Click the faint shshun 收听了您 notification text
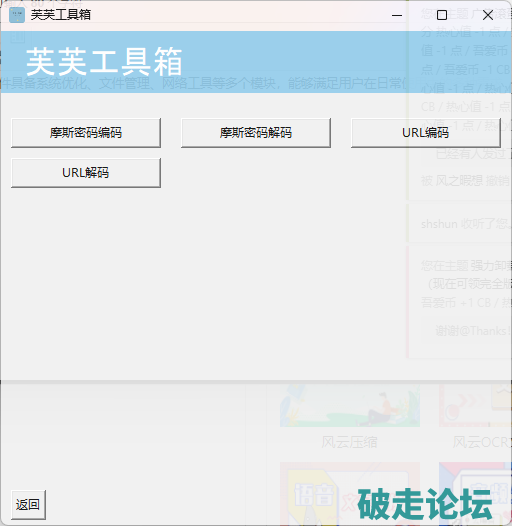512x526 pixels. coord(466,224)
